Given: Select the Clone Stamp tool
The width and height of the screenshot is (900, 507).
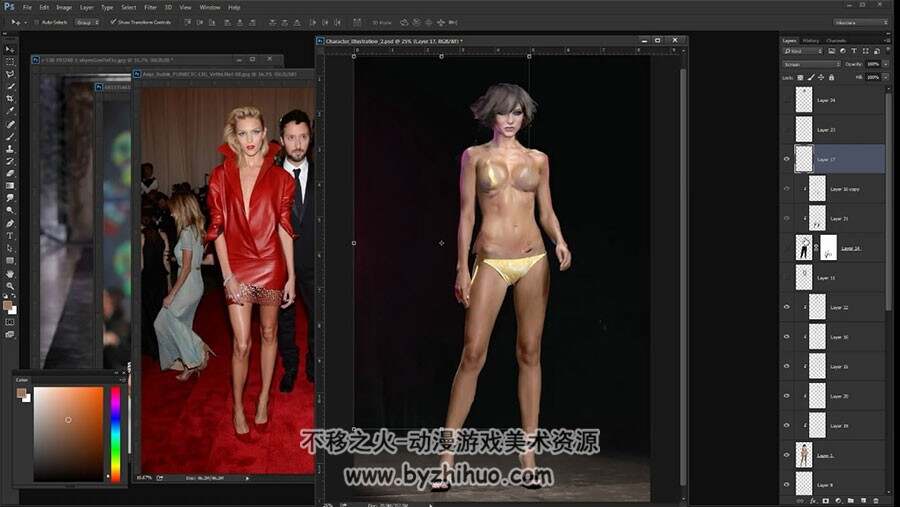Looking at the screenshot, I should click(10, 149).
